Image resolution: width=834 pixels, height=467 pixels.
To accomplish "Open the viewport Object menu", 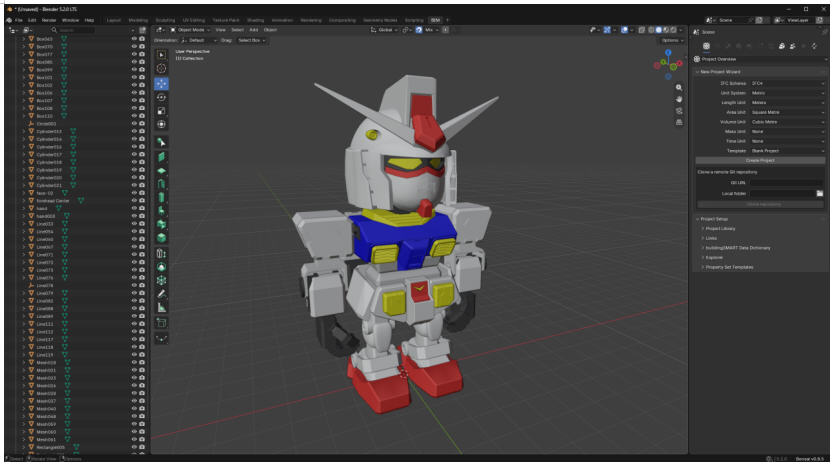I will click(270, 30).
